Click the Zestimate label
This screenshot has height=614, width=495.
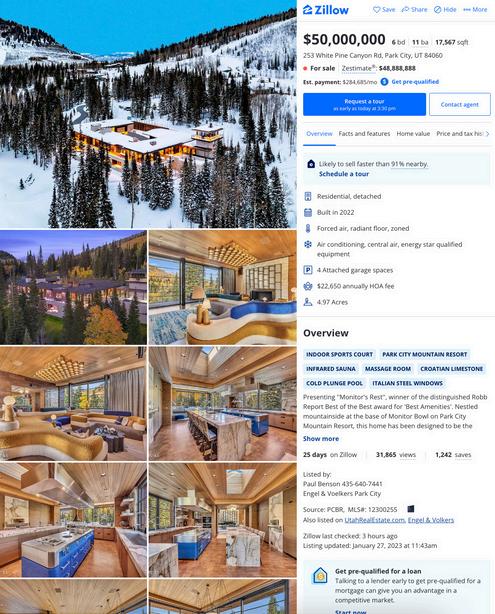coord(358,68)
